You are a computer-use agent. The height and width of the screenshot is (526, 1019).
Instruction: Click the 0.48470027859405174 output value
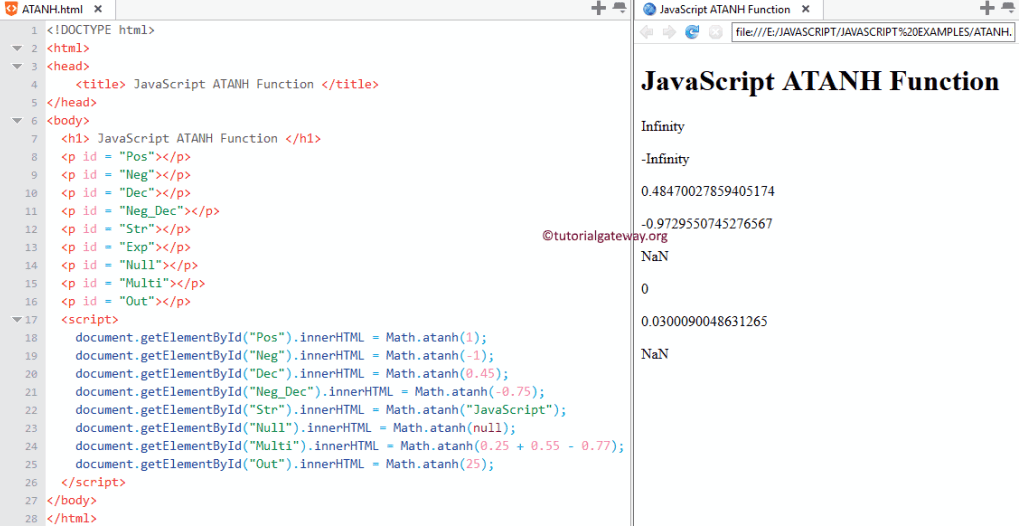[x=708, y=192]
